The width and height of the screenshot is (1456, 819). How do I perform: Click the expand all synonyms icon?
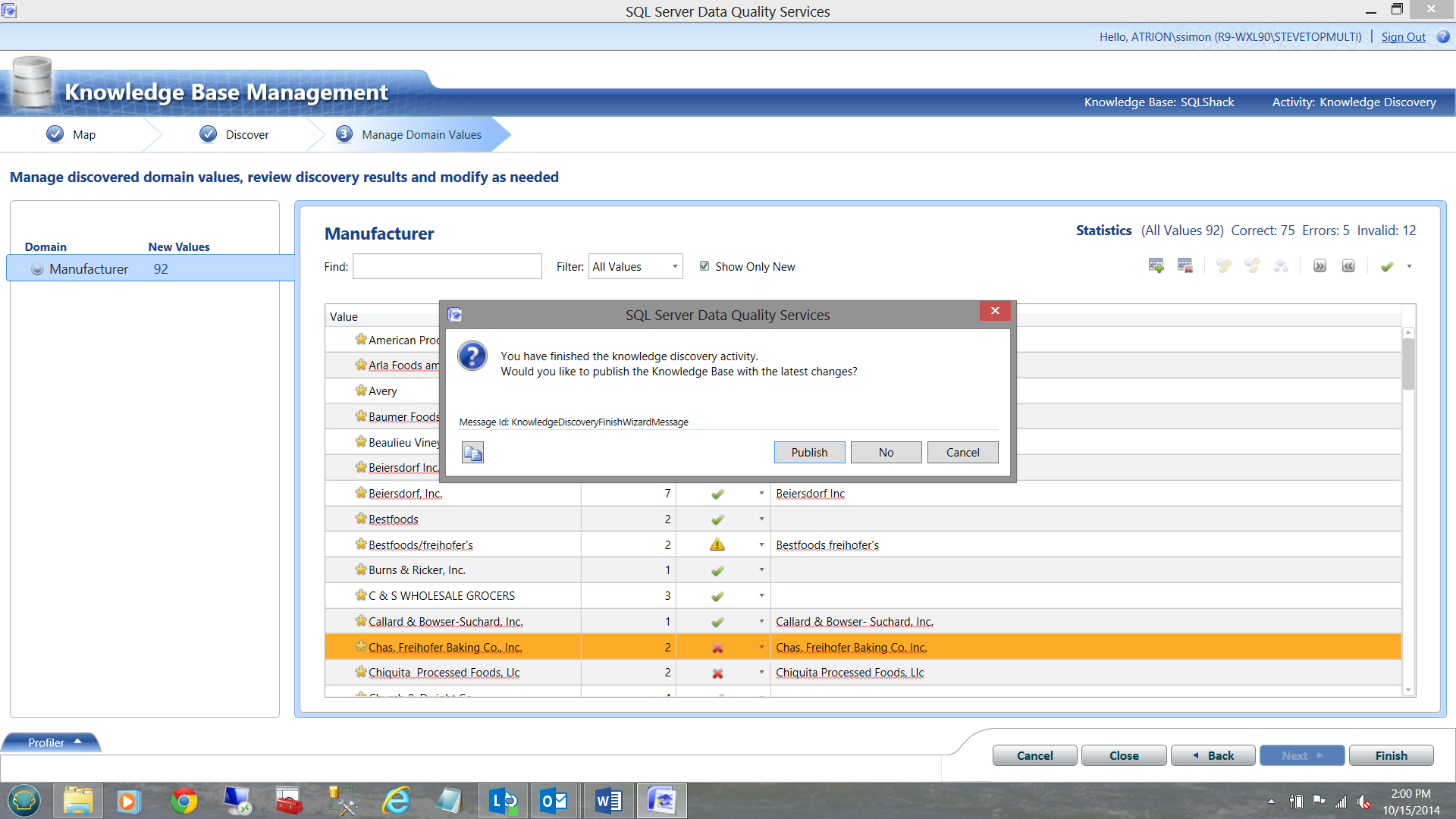click(x=1319, y=266)
